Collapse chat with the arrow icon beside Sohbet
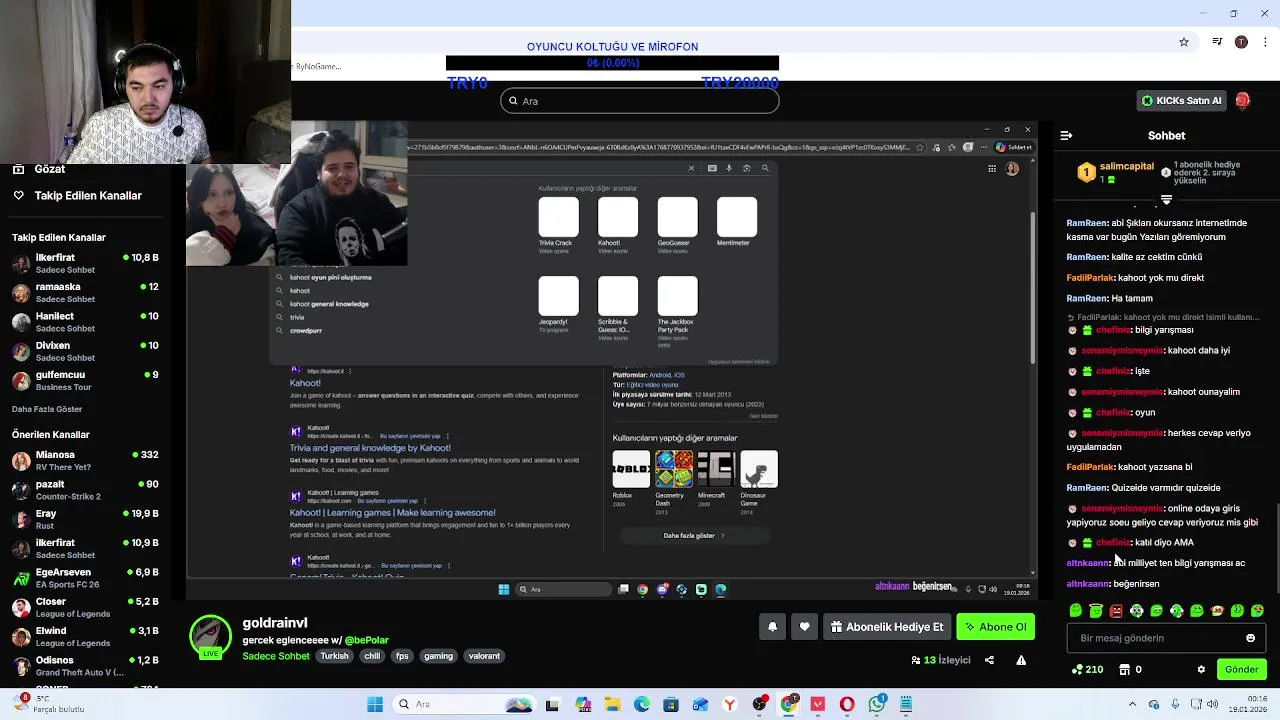This screenshot has height=720, width=1280. pyautogui.click(x=1066, y=135)
